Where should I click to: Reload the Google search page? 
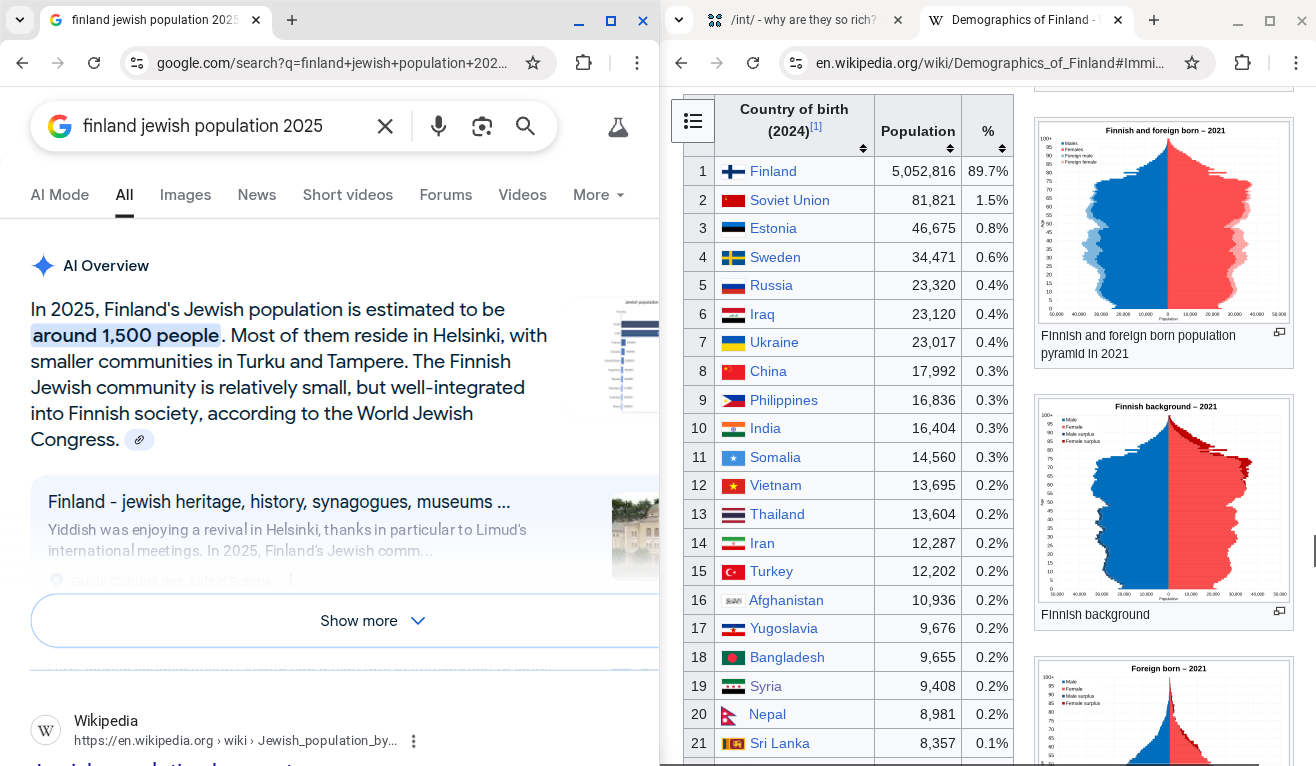pos(94,63)
